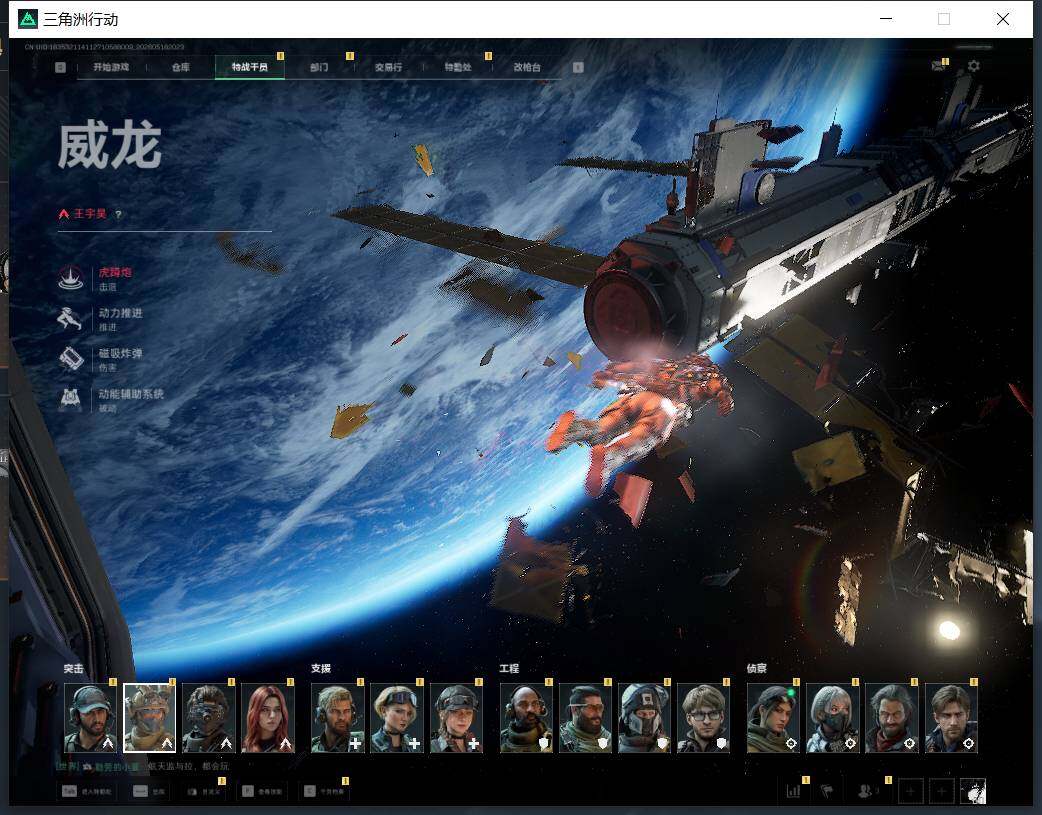Select the 特战干员 tab
1042x815 pixels.
(x=250, y=67)
